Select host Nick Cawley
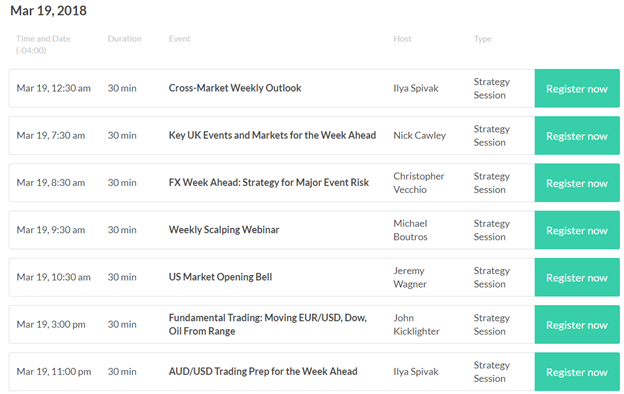 pyautogui.click(x=419, y=135)
